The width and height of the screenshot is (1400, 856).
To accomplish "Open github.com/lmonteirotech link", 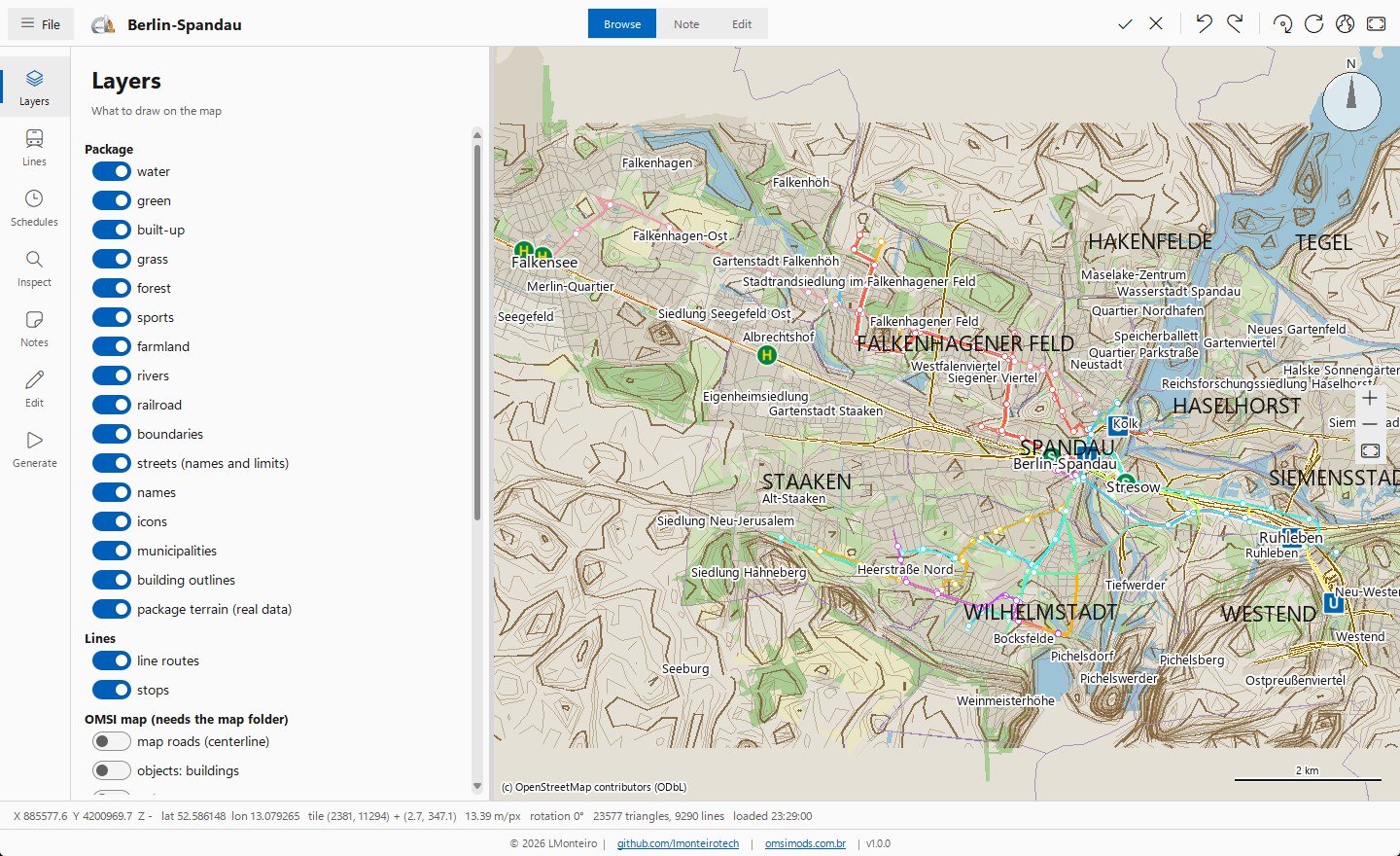I will click(x=678, y=843).
